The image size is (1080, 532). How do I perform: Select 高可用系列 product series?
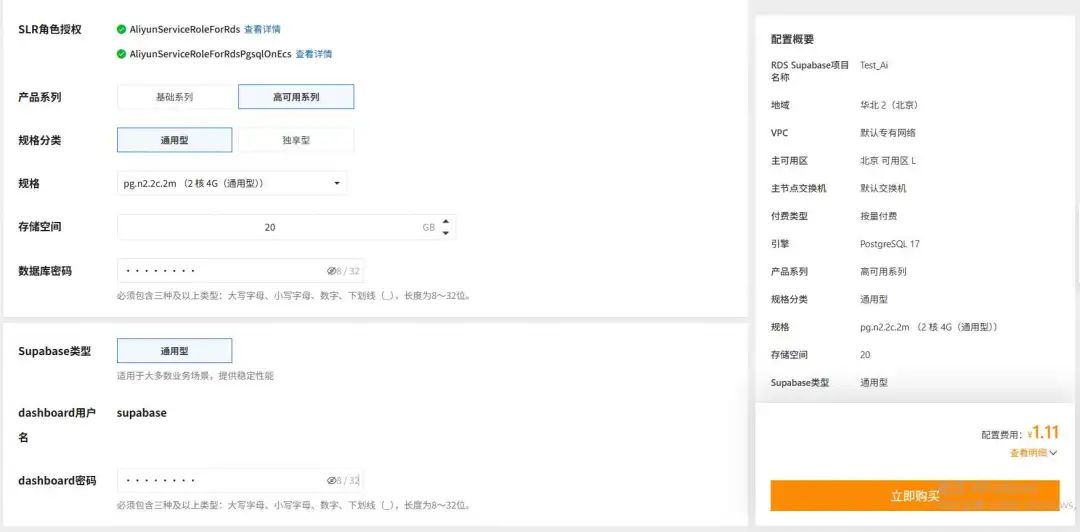(x=296, y=97)
